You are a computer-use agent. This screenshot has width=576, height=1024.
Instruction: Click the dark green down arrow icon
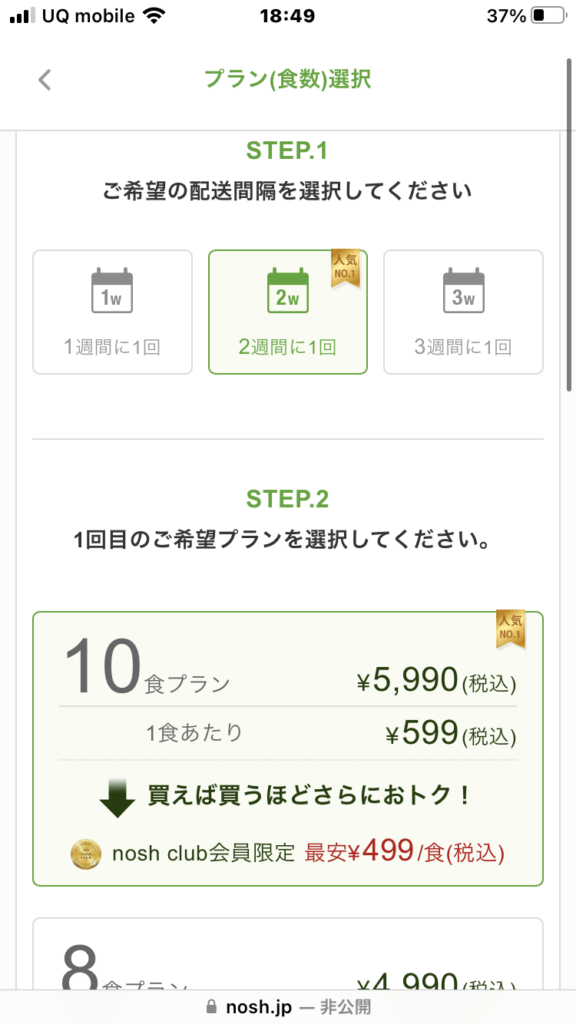pos(118,799)
